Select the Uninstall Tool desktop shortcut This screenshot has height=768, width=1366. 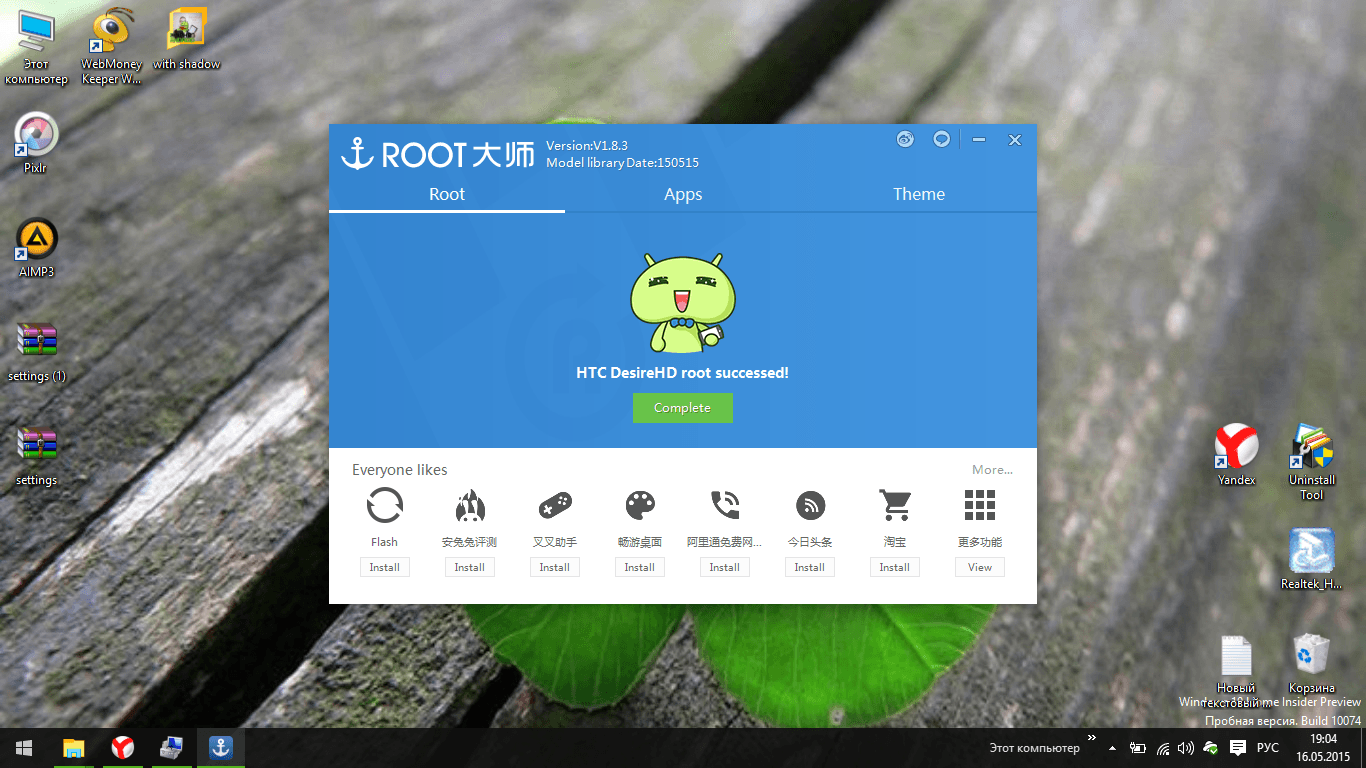[x=1311, y=463]
